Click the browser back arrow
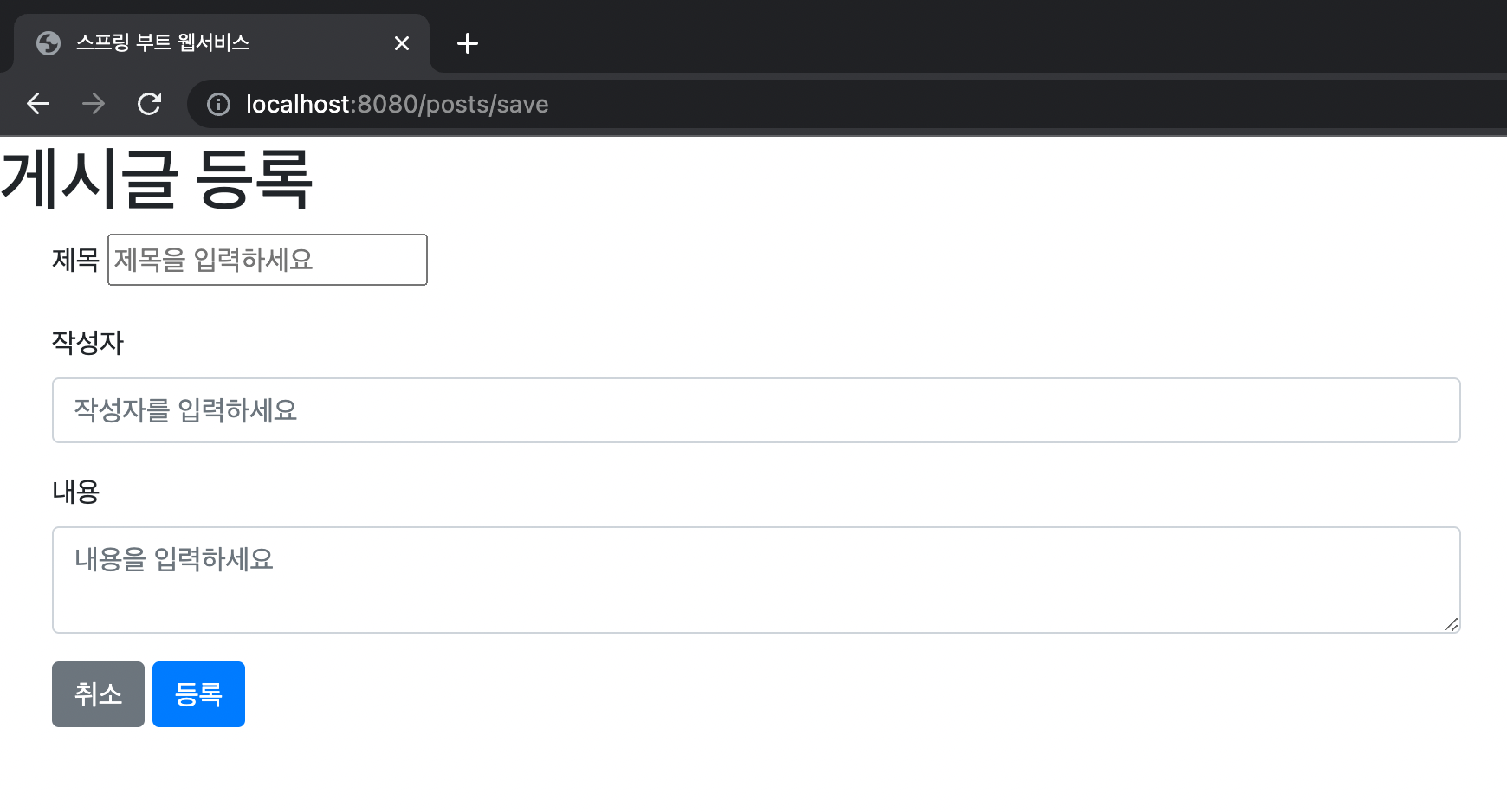The image size is (1507, 812). coord(38,104)
